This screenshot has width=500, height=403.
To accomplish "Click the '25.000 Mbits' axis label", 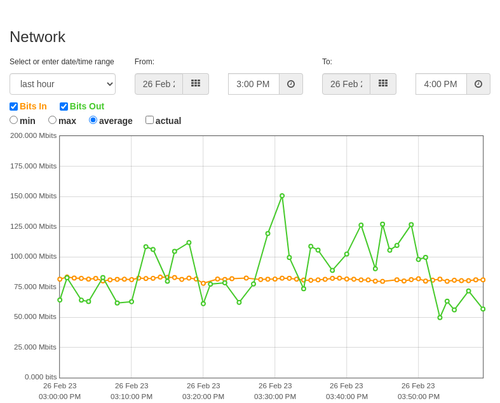I will click(35, 347).
